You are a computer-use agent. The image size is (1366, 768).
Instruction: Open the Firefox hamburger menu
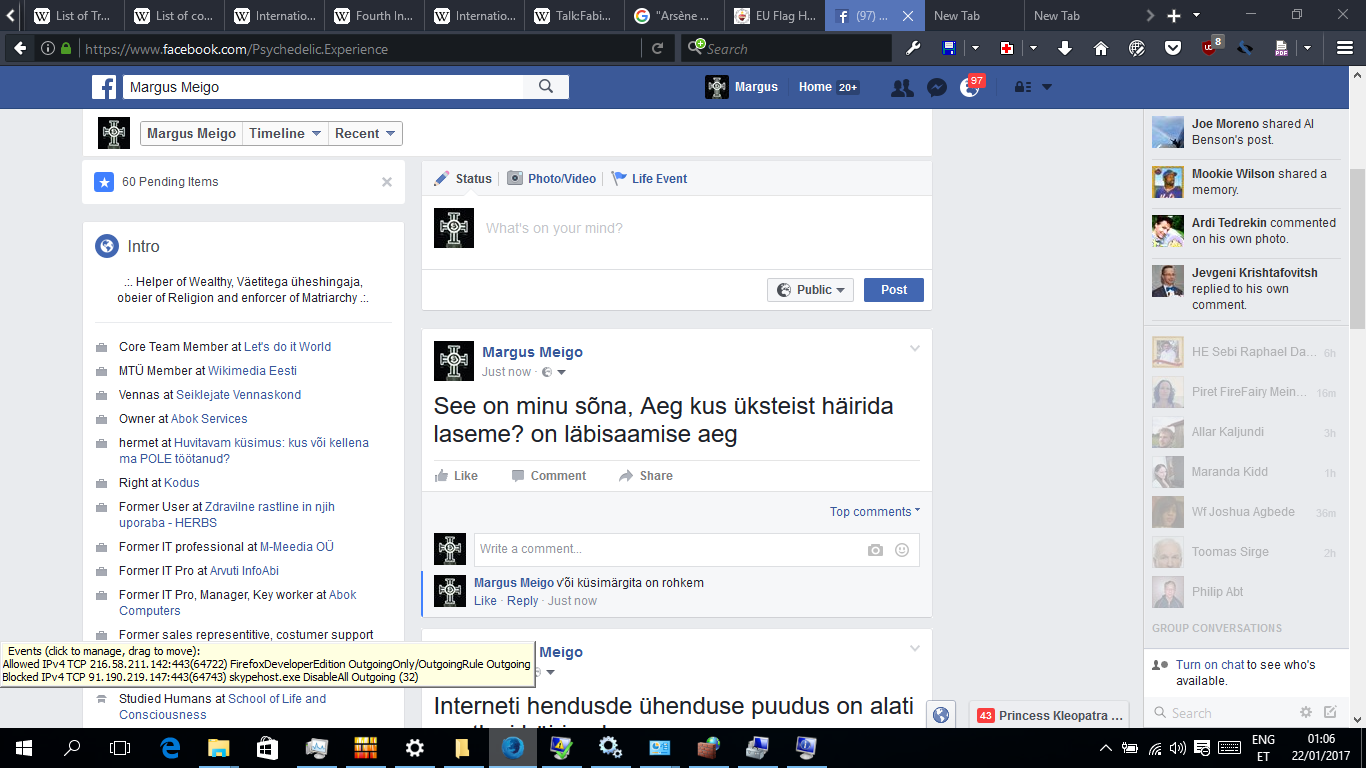coord(1345,48)
